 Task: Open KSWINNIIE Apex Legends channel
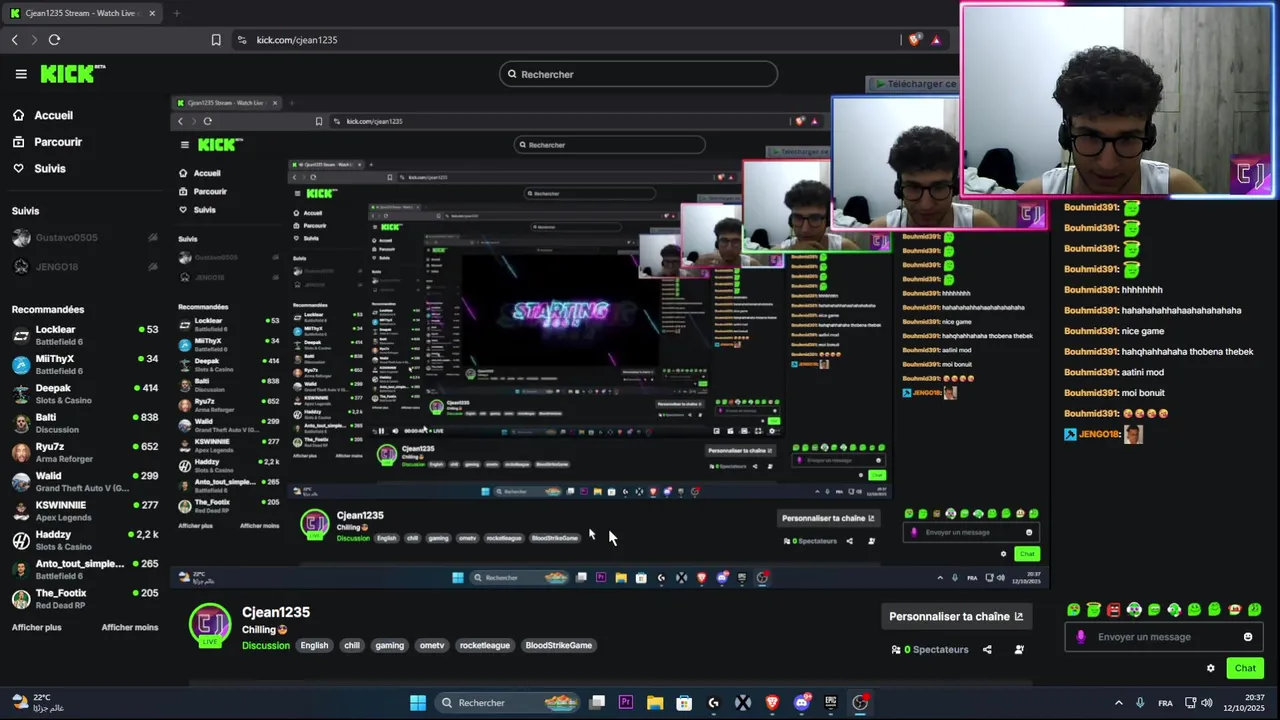[x=85, y=511]
